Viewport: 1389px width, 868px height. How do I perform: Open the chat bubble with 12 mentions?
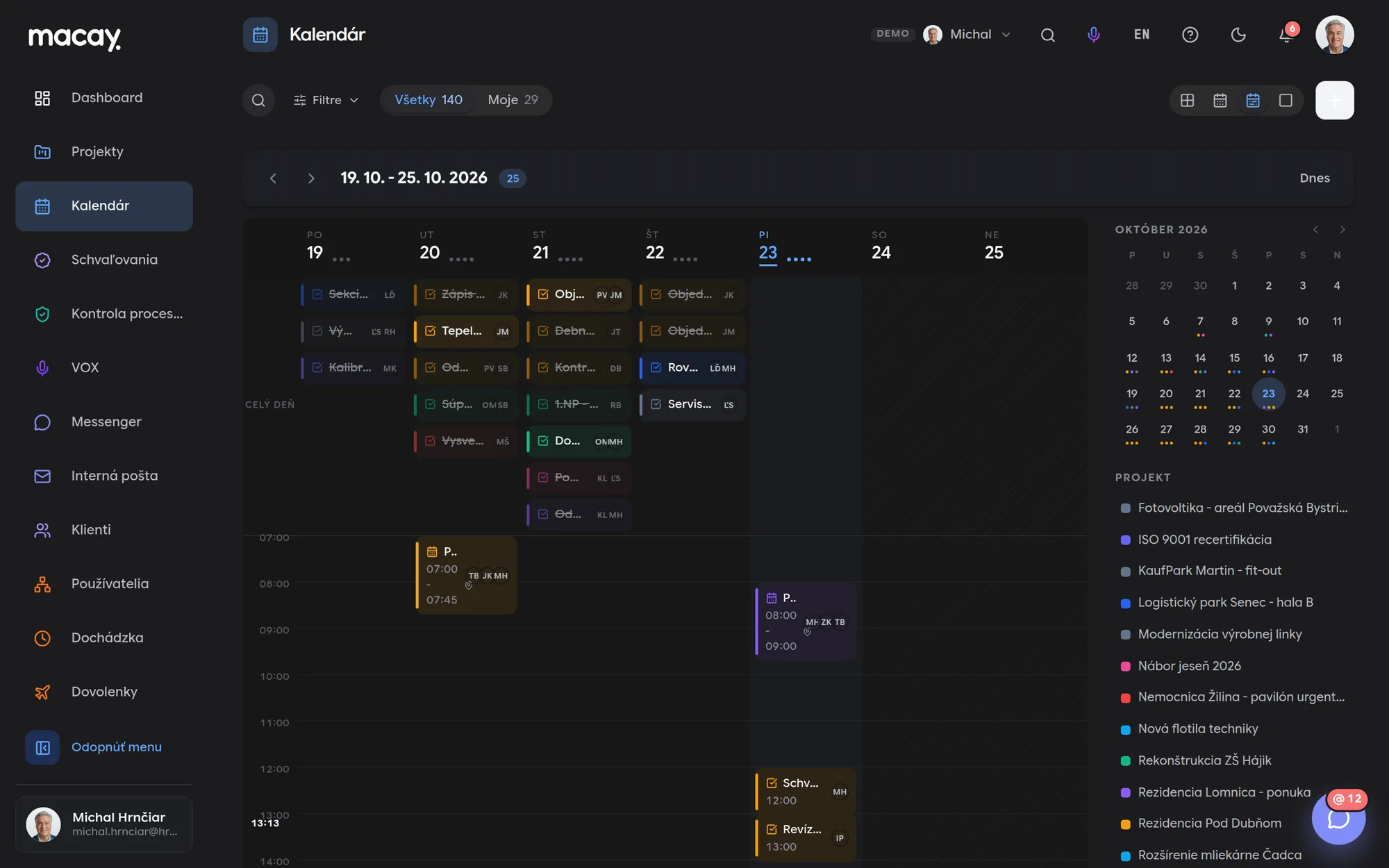point(1338,819)
